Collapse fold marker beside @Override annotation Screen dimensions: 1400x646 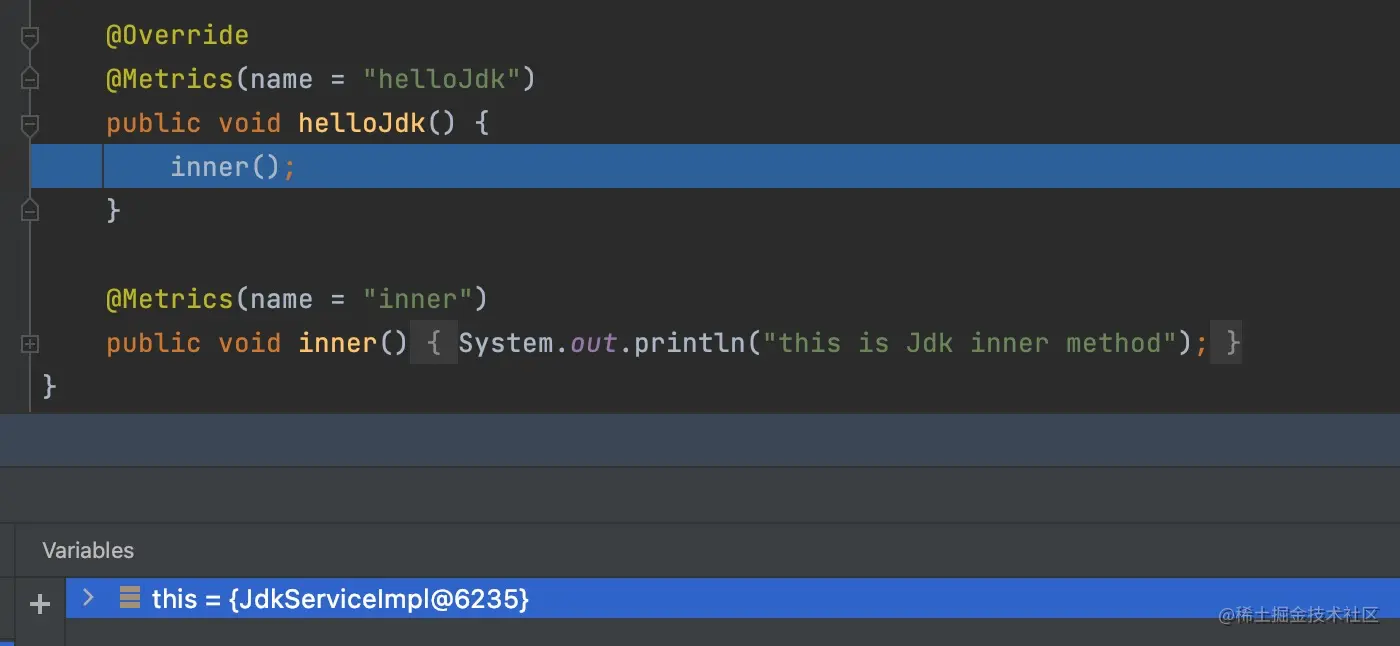(x=30, y=36)
